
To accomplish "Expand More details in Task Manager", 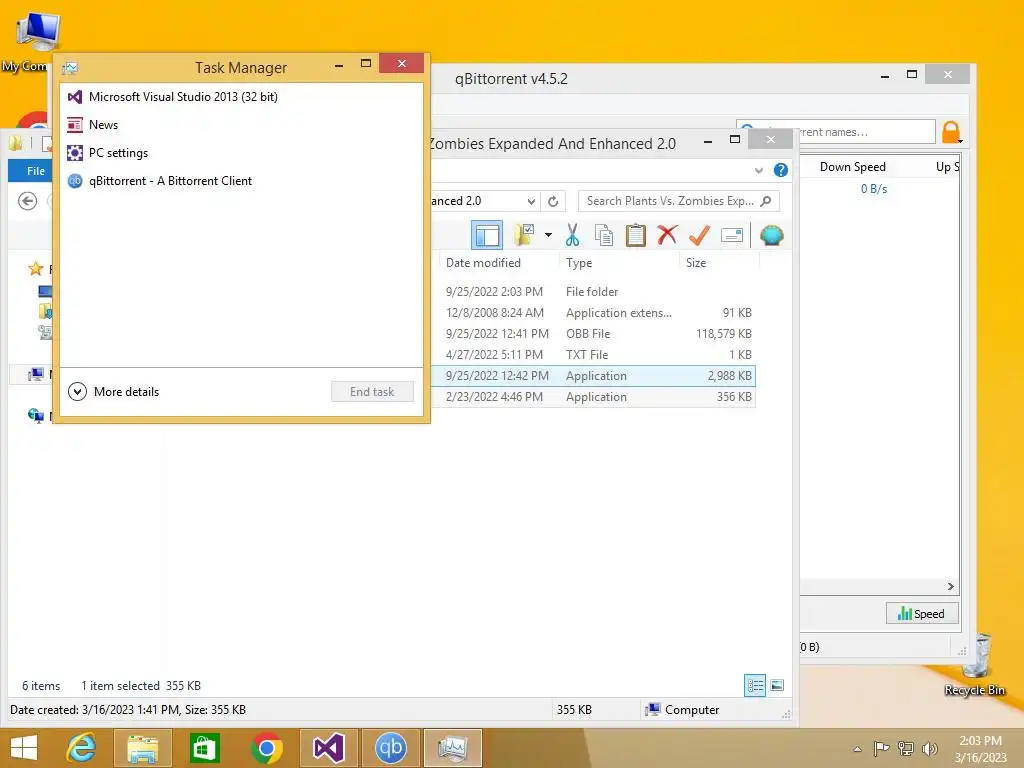I will point(114,392).
